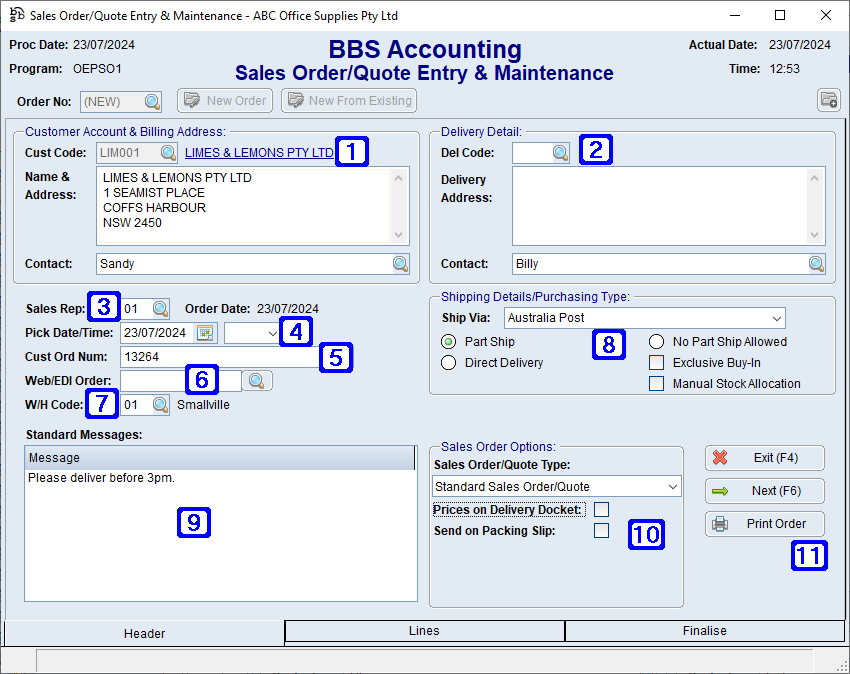Click the delivery address scroll down arrow
This screenshot has height=674, width=850.
point(814,235)
